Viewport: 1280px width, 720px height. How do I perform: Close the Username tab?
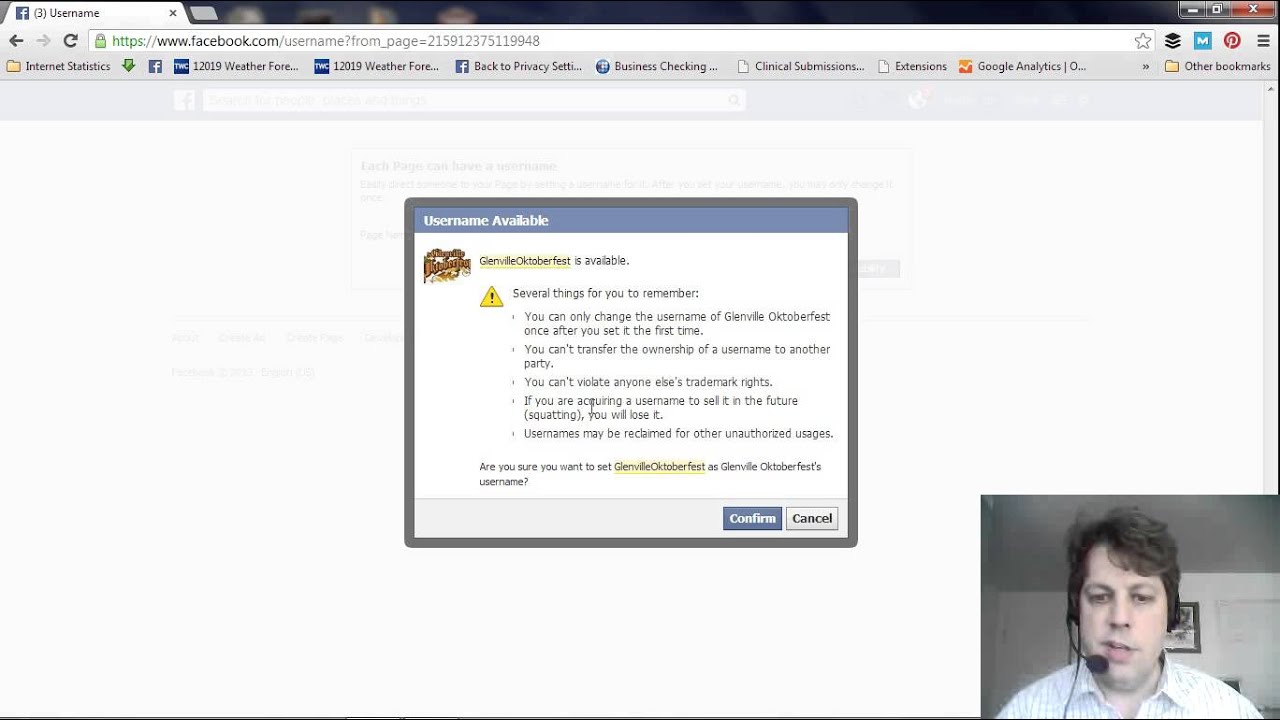[x=173, y=13]
